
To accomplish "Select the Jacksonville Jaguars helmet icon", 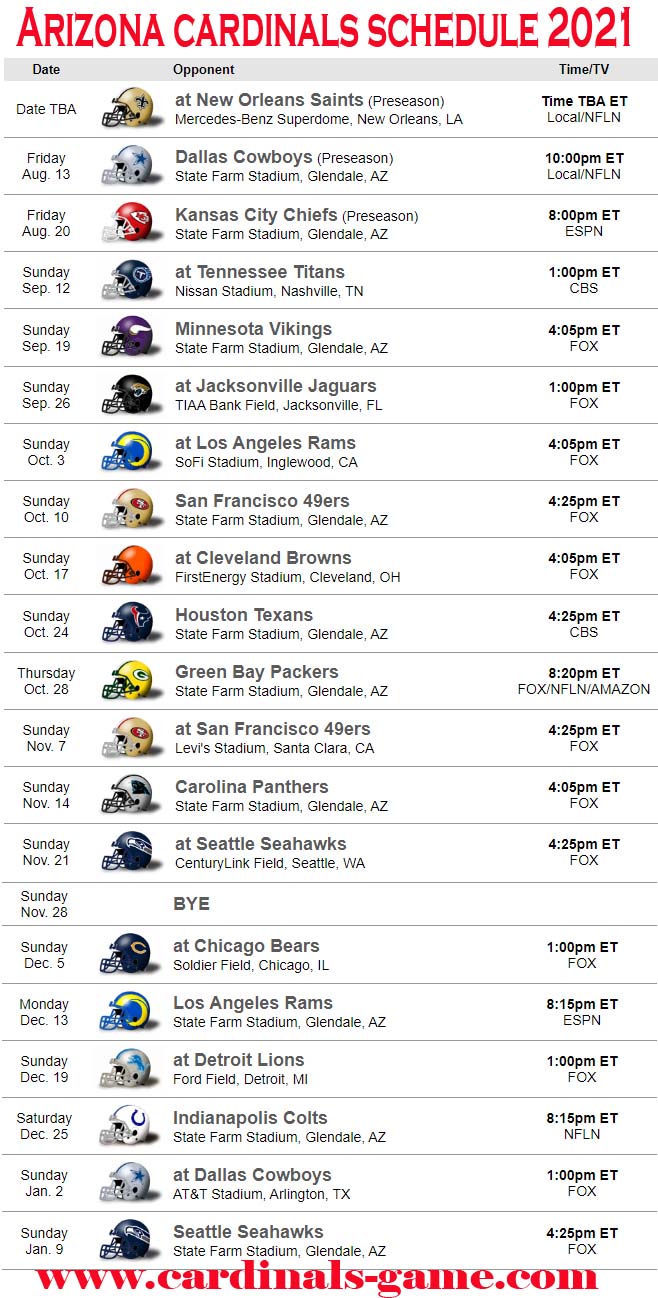I will click(x=127, y=394).
